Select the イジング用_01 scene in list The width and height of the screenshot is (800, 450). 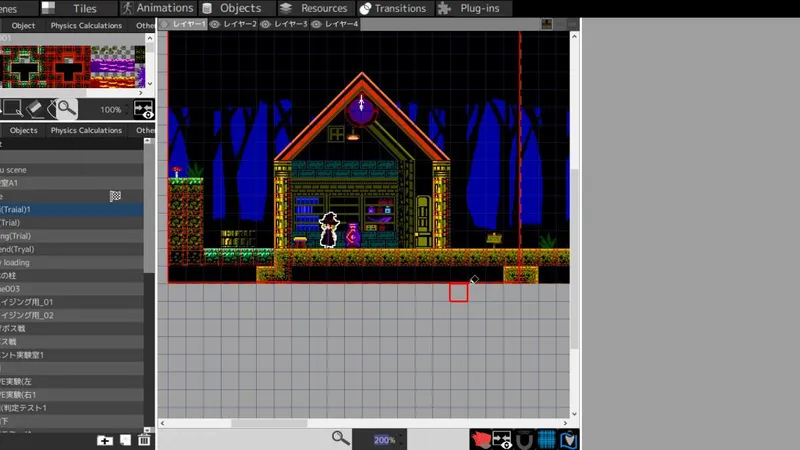(x=40, y=301)
